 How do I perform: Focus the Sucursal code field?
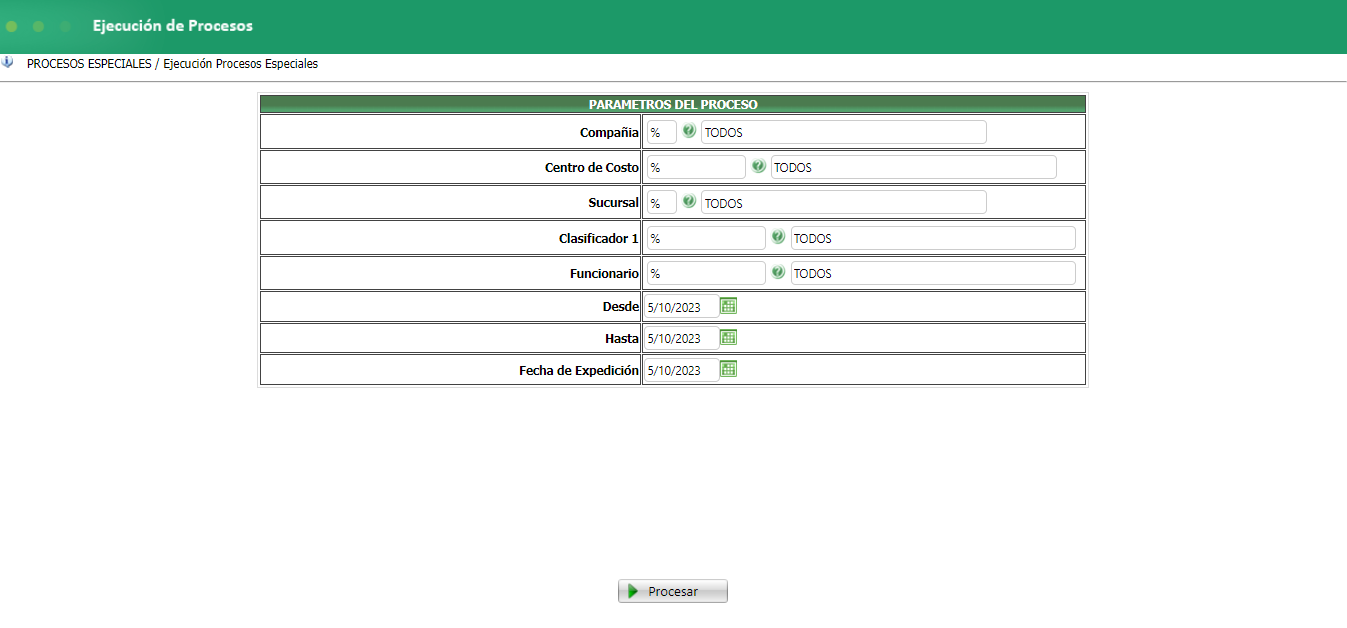point(661,202)
